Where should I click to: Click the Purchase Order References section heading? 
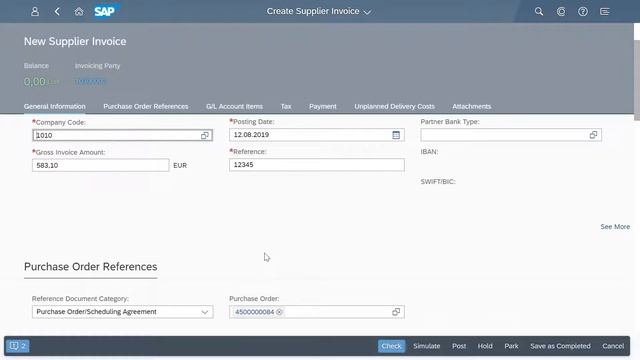91,267
